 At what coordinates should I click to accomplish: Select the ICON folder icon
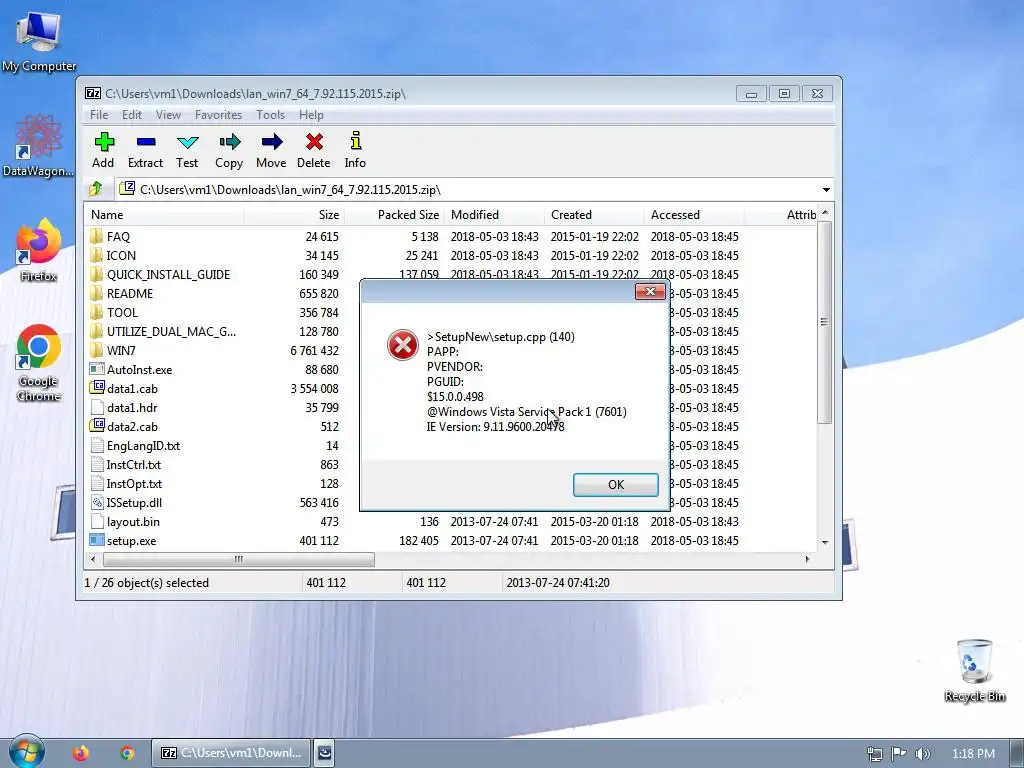click(x=97, y=255)
